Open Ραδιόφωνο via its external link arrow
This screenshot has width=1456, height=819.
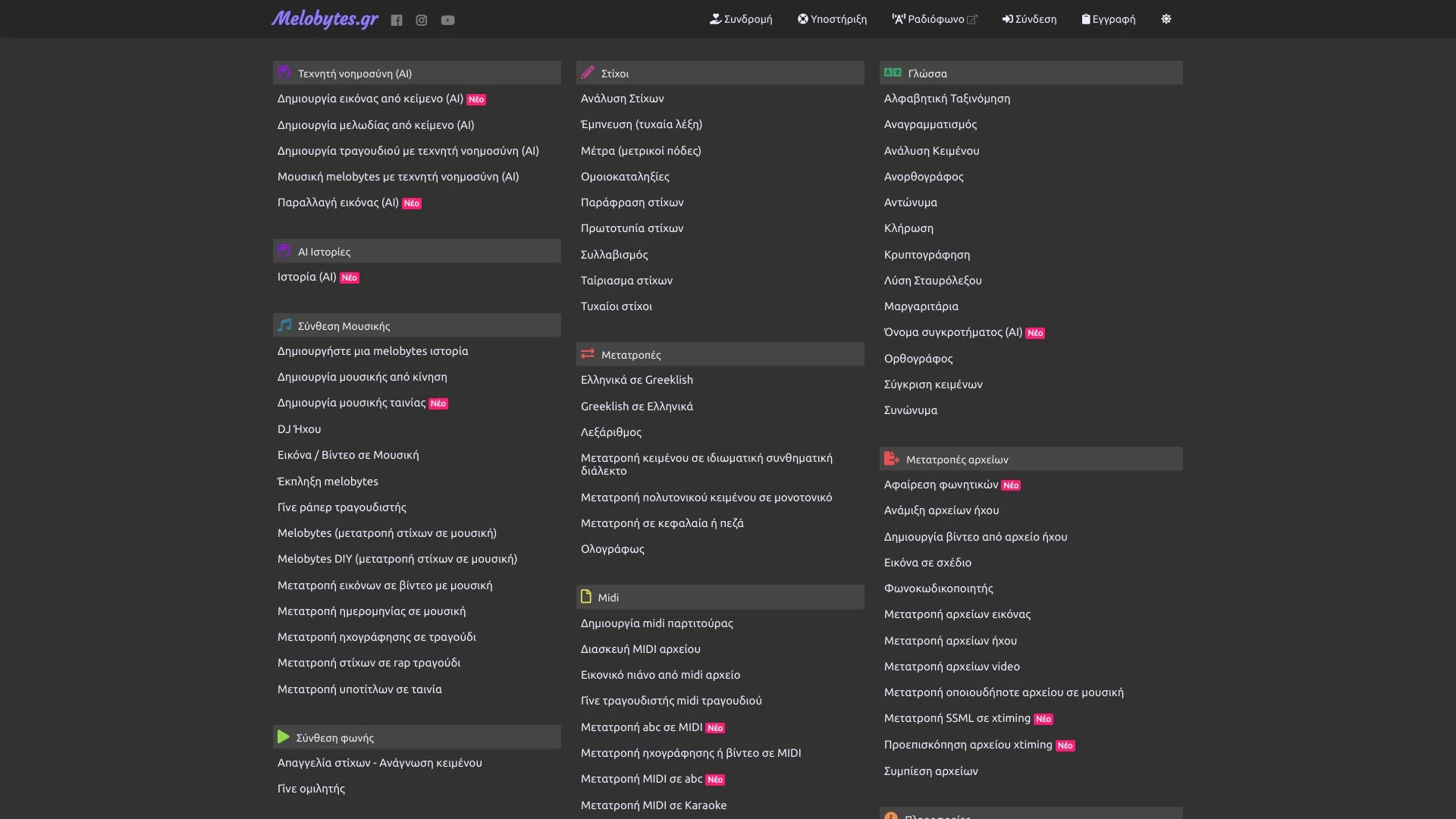tap(973, 18)
